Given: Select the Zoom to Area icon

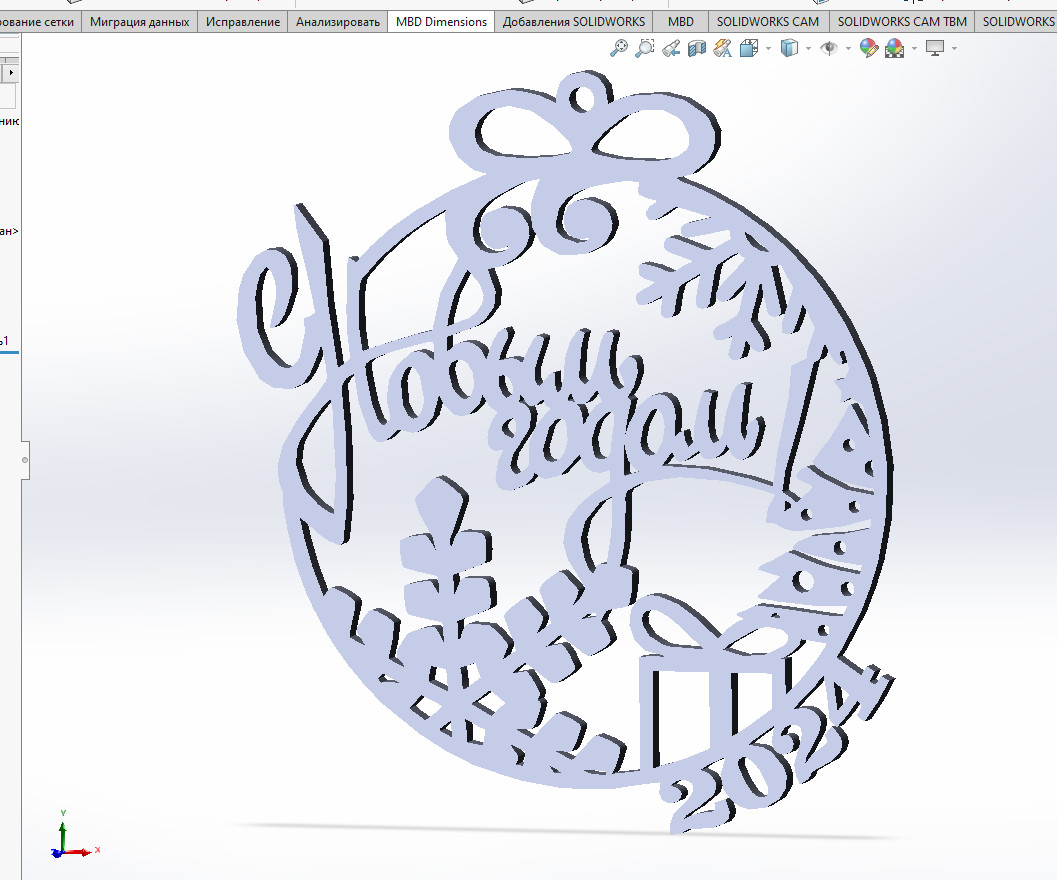Looking at the screenshot, I should pos(644,48).
